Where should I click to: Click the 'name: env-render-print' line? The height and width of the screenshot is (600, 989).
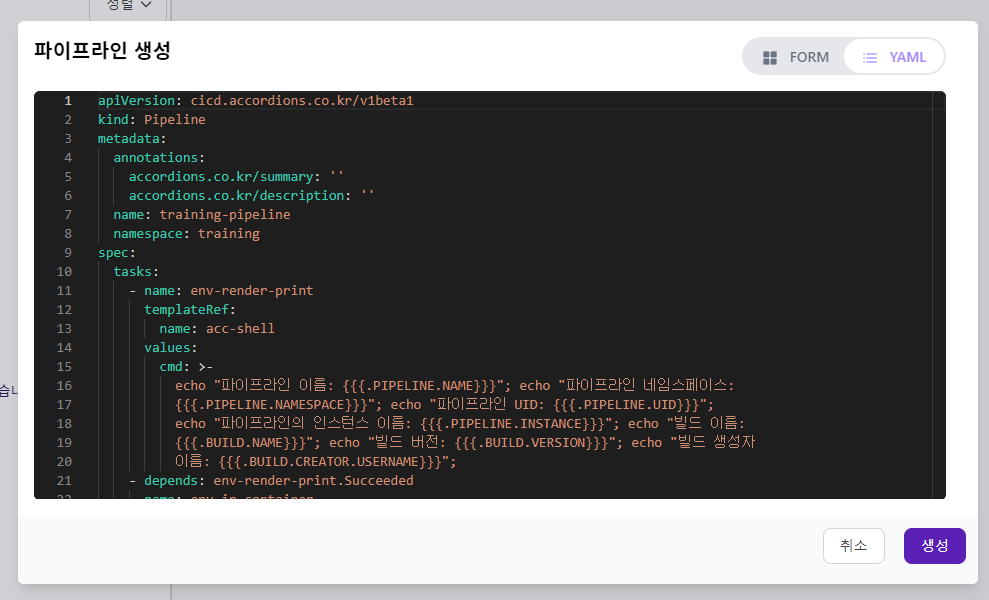pyautogui.click(x=221, y=290)
